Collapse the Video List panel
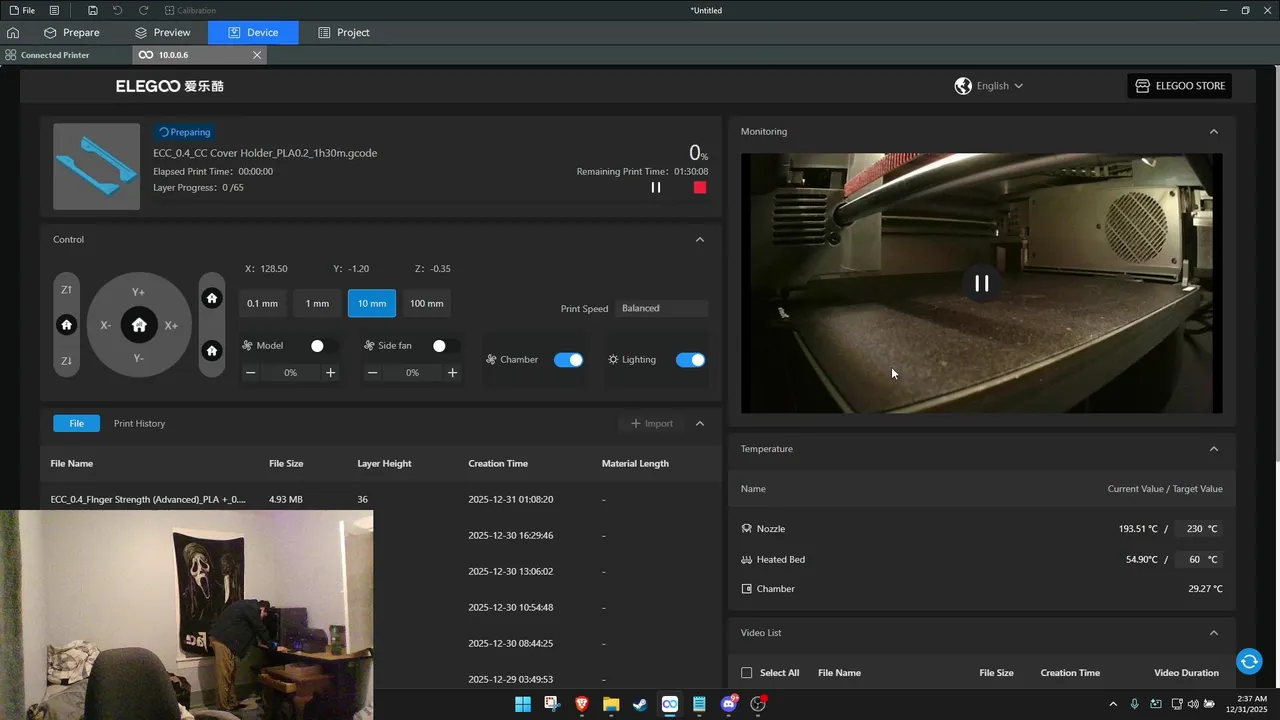 pyautogui.click(x=1214, y=633)
